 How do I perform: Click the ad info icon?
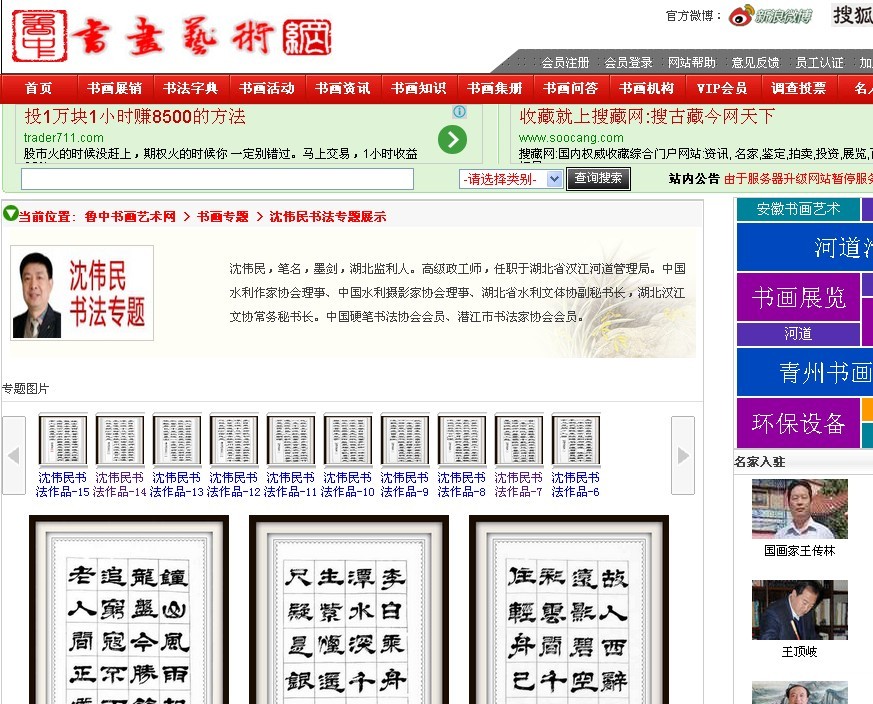click(x=459, y=112)
